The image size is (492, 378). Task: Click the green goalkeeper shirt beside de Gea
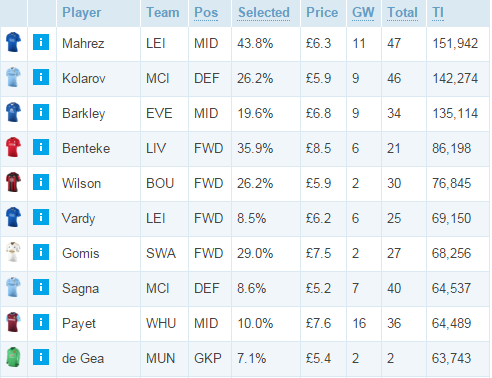tap(13, 357)
